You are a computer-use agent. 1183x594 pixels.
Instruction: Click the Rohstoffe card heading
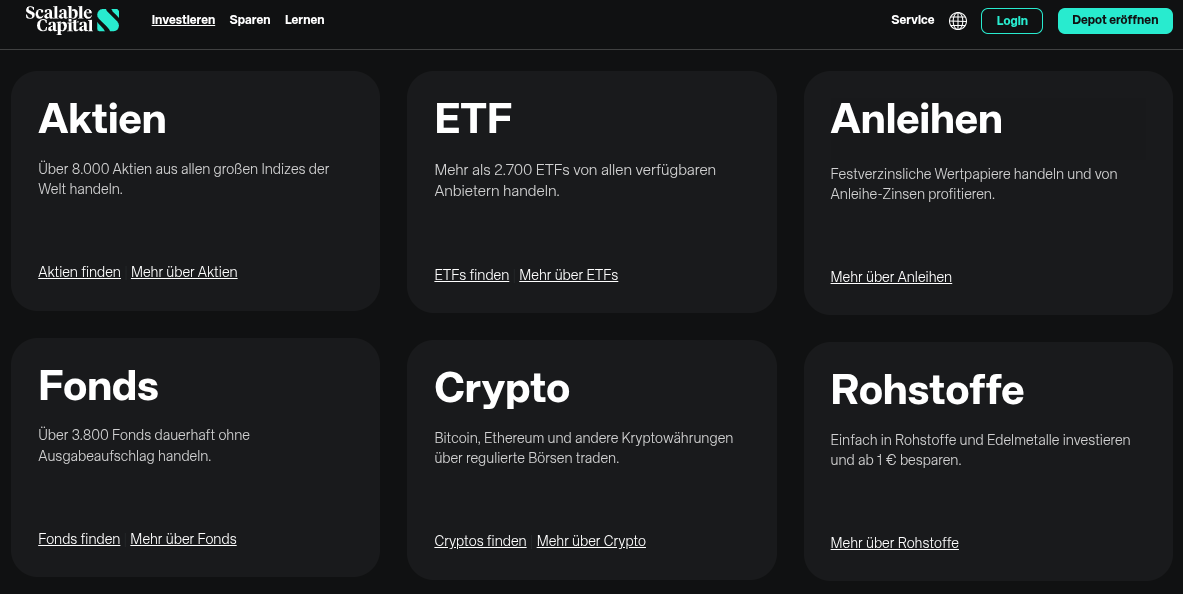pos(927,390)
